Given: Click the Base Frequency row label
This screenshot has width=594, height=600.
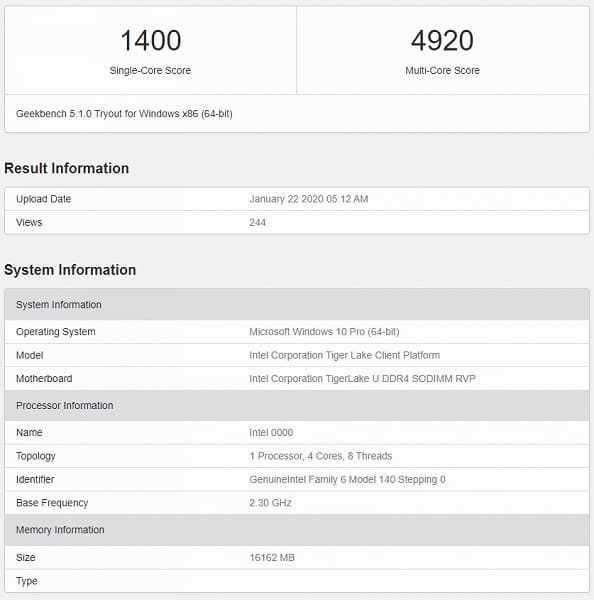Looking at the screenshot, I should (x=52, y=503).
